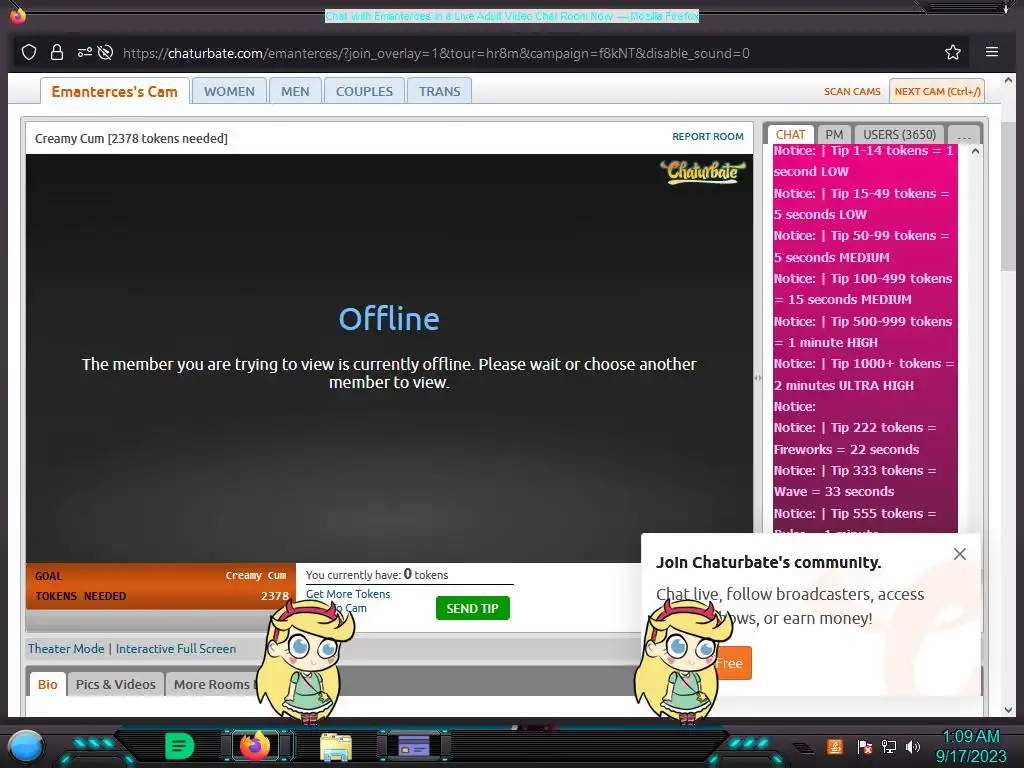
Task: Click the chaturbate.com URL address field
Action: click(x=436, y=54)
